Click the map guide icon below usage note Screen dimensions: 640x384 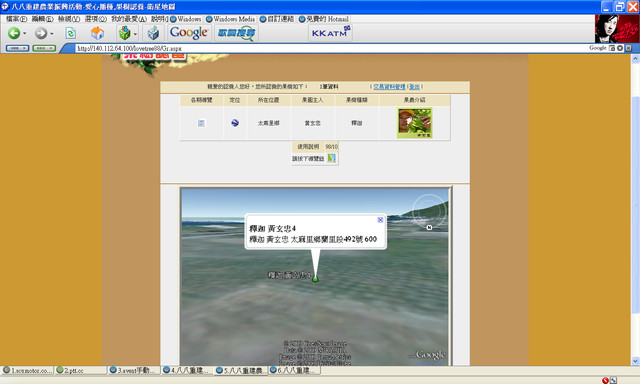[x=331, y=158]
